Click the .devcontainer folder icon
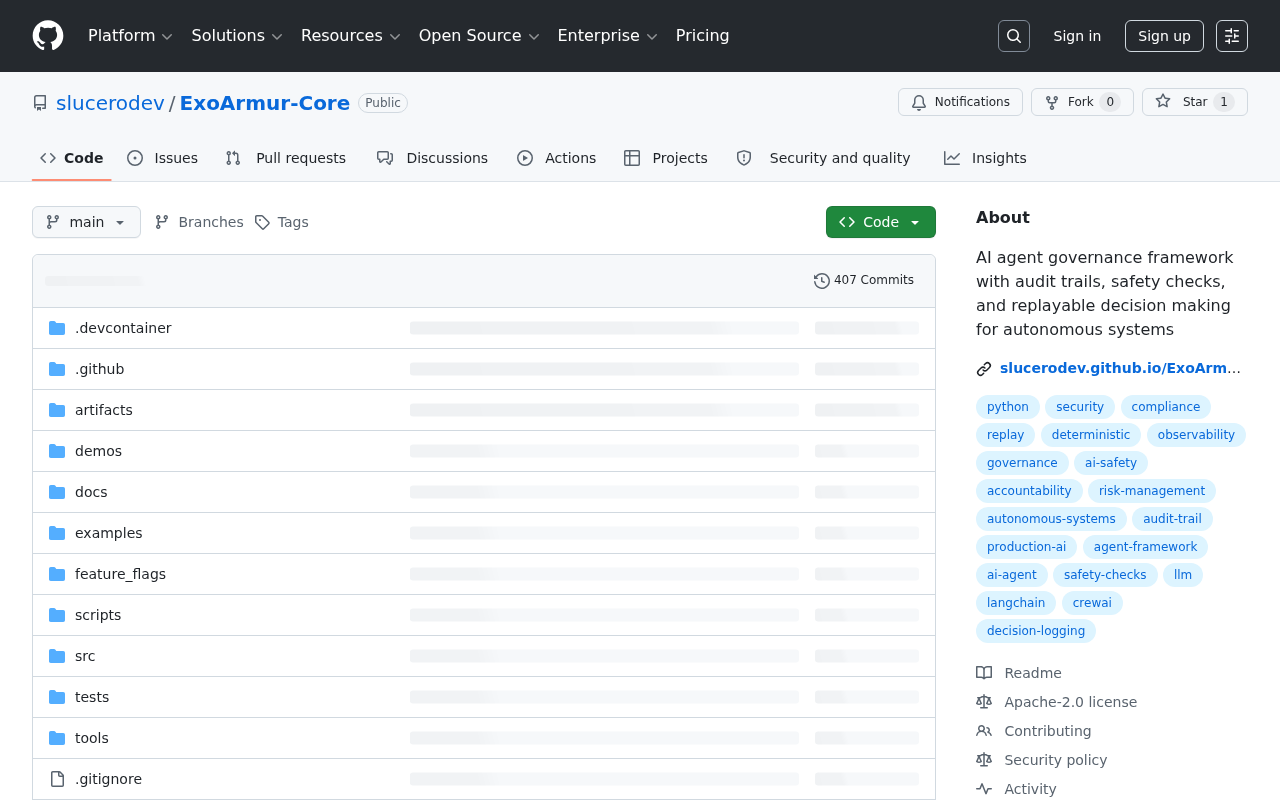The height and width of the screenshot is (800, 1280). coord(57,328)
